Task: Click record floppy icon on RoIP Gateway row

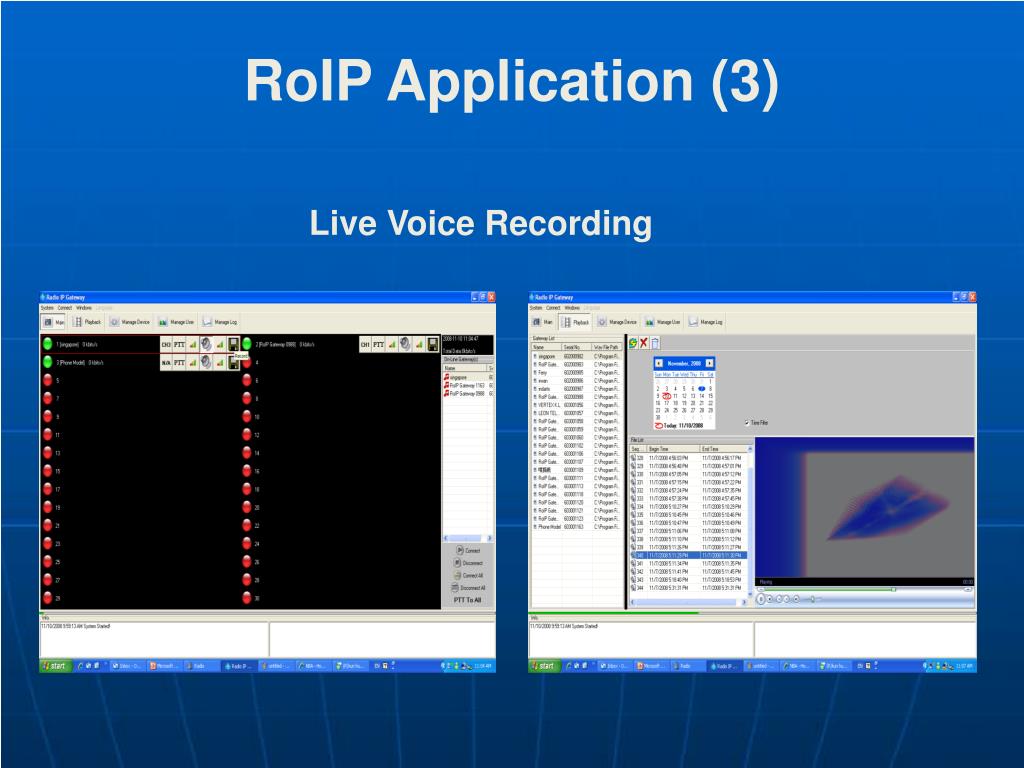Action: [432, 344]
